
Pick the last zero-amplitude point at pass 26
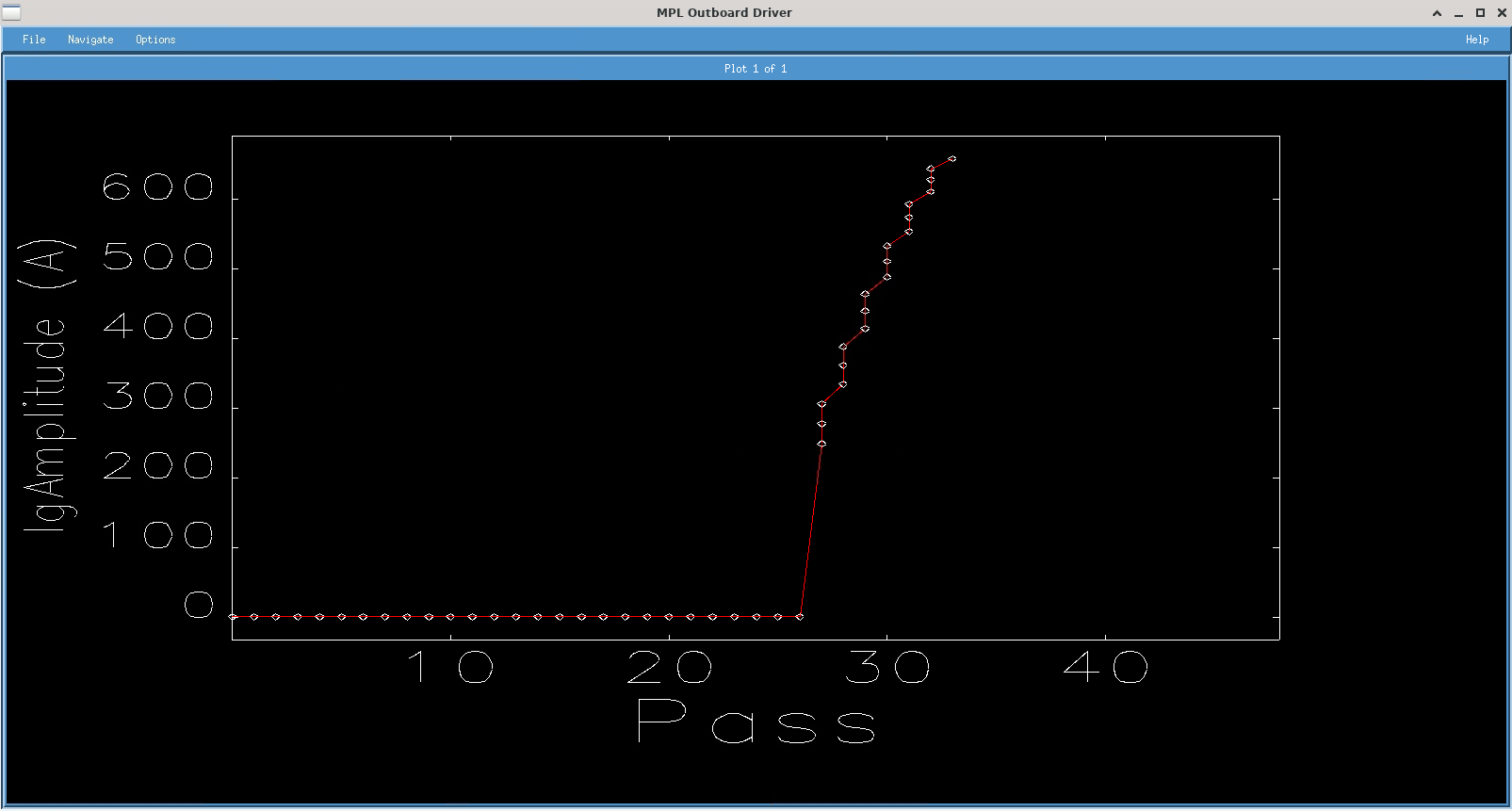pos(800,617)
